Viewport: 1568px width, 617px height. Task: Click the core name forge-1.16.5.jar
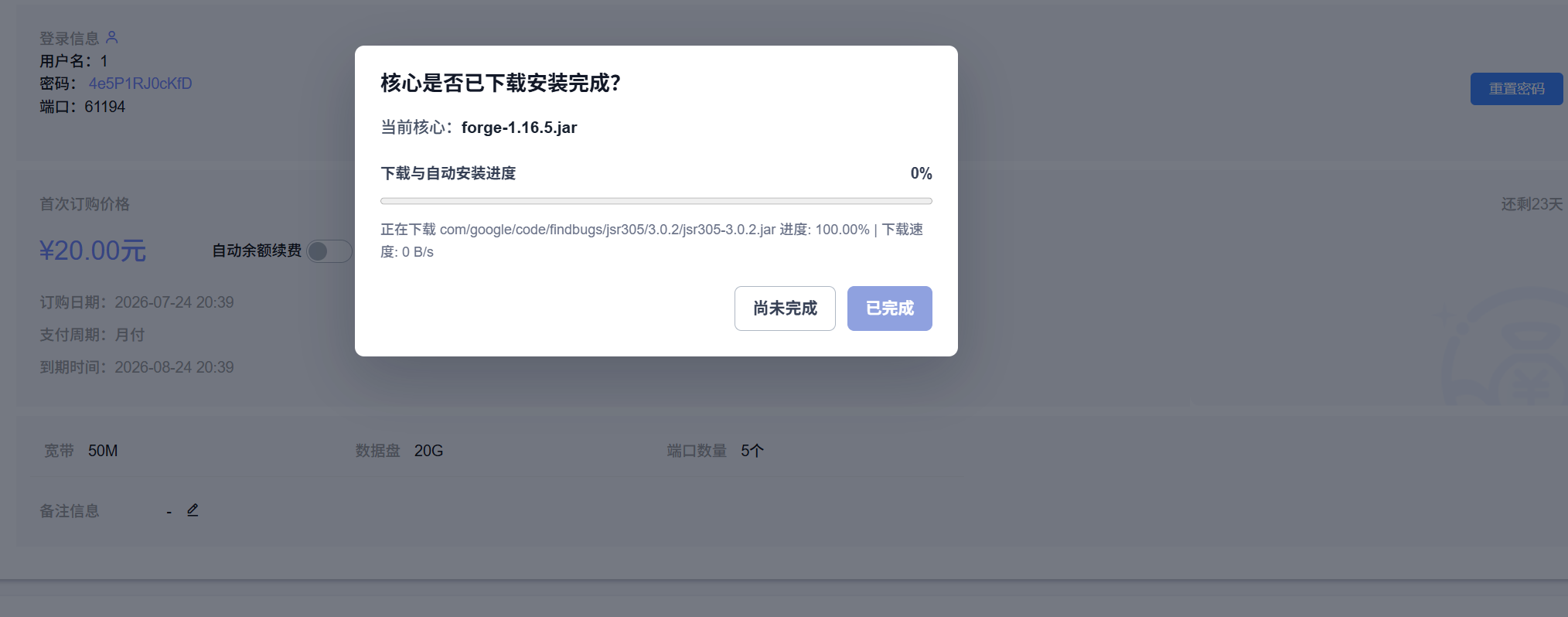coord(519,128)
